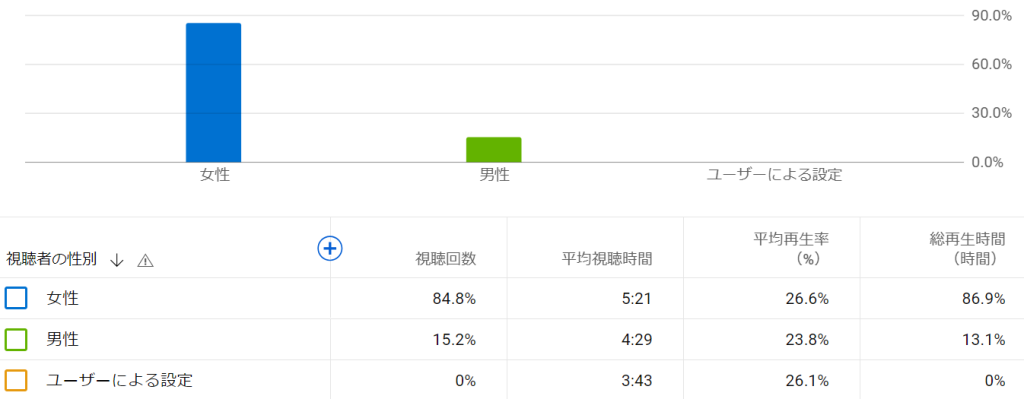Sort by the 視聴回数 column header
The width and height of the screenshot is (1024, 399).
446,259
